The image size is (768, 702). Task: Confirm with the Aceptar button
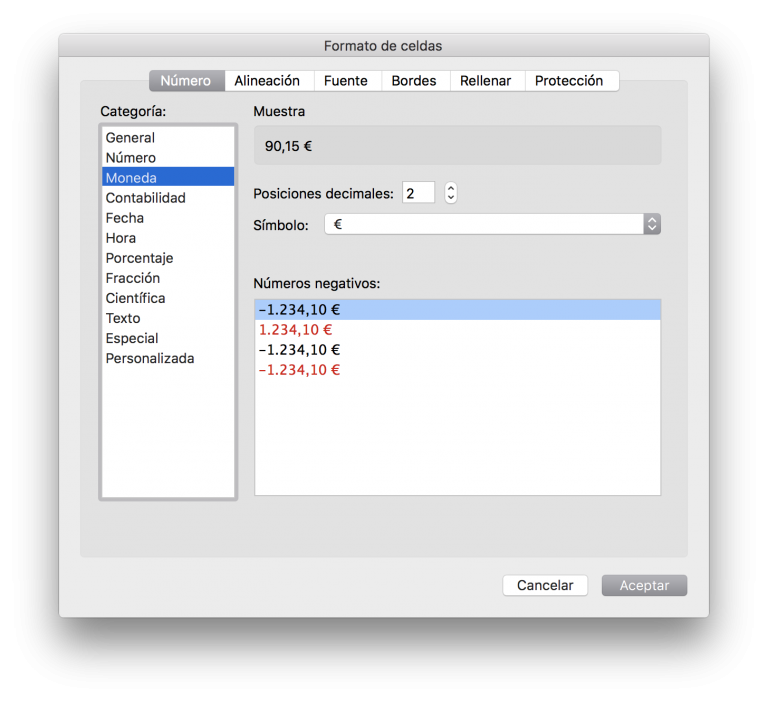click(645, 585)
